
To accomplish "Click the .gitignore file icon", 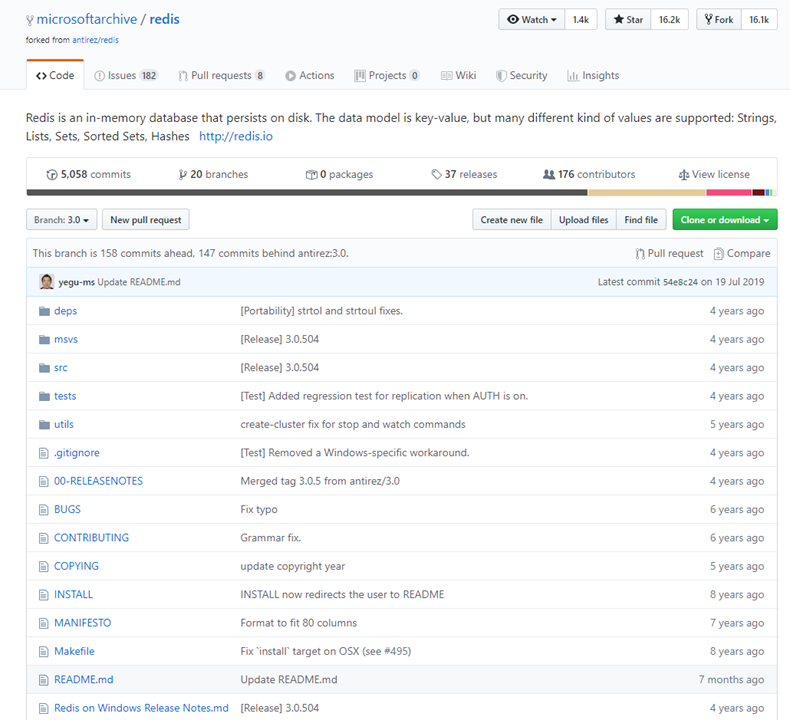I will (44, 453).
